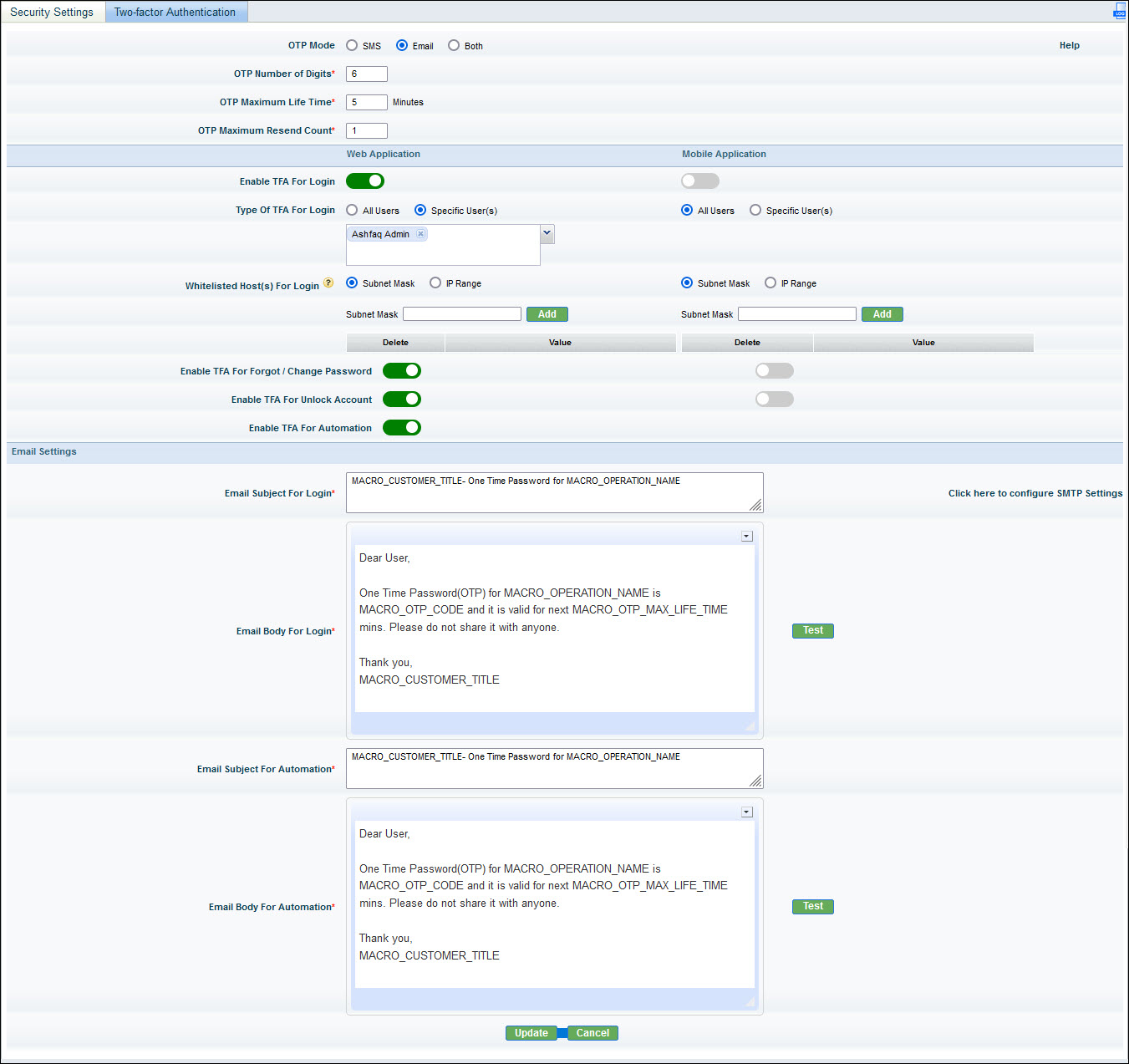The height and width of the screenshot is (1064, 1129).
Task: Expand the Email Body For Automation editor toolbar
Action: 747,812
